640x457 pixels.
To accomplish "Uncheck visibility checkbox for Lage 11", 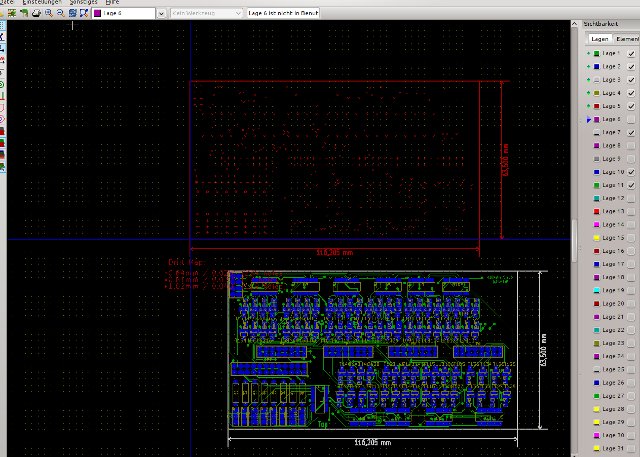I will pos(631,185).
